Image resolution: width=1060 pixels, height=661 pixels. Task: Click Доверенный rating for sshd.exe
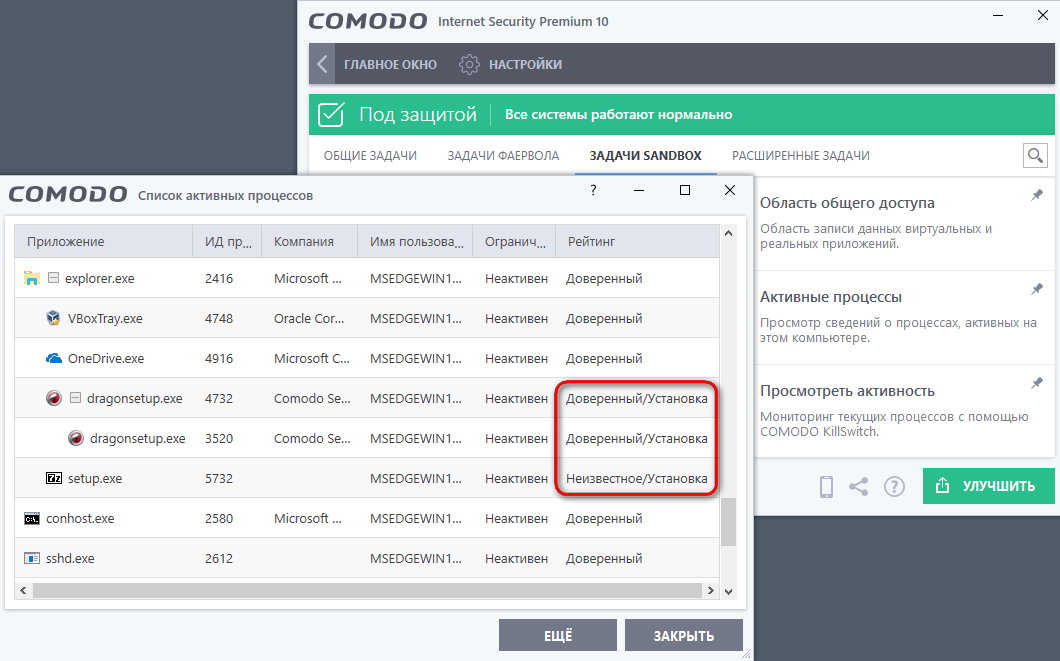tap(604, 559)
